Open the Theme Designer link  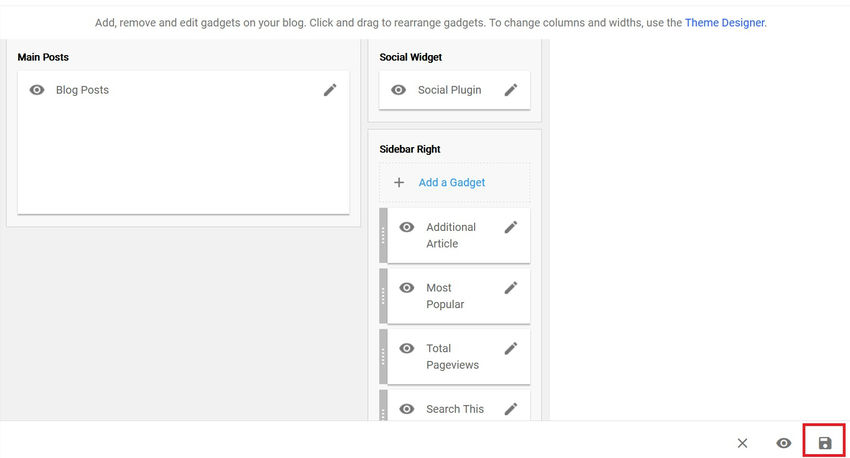coord(725,22)
